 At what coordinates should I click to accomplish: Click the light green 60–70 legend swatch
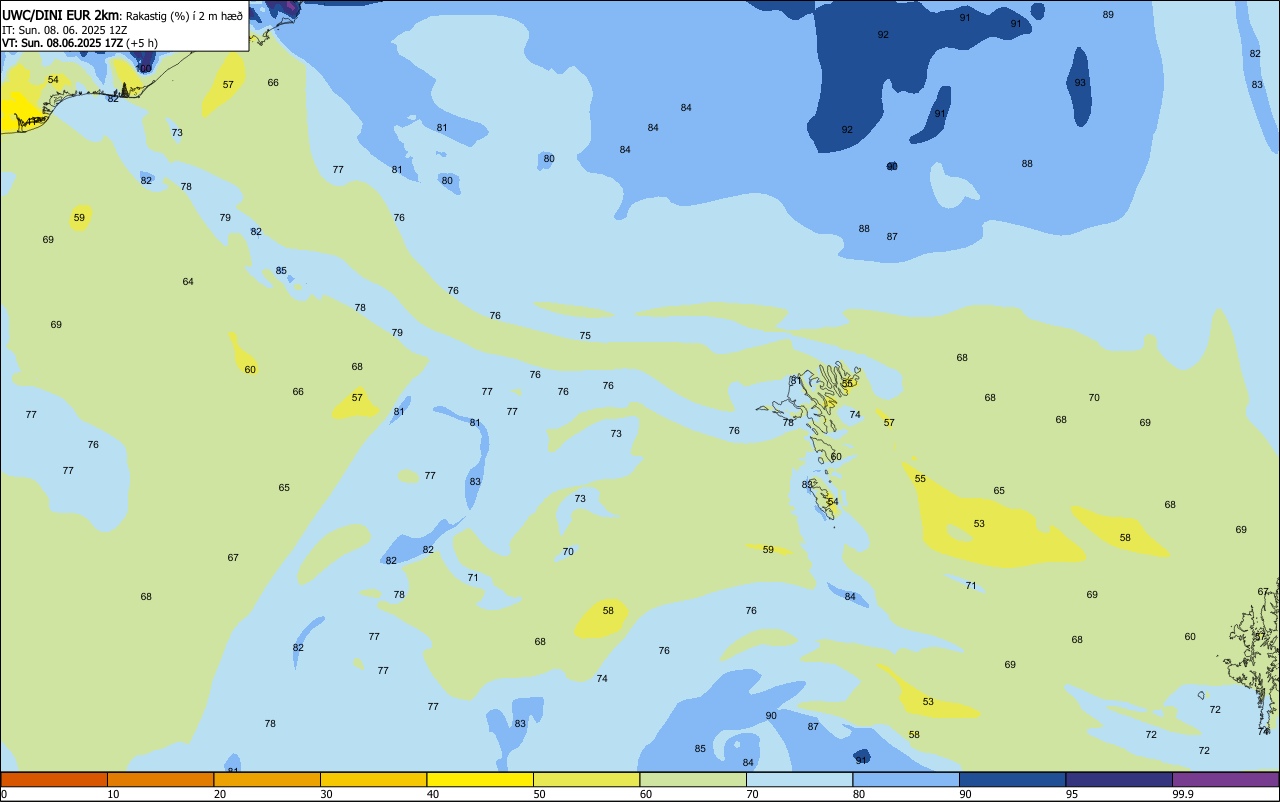pos(693,779)
